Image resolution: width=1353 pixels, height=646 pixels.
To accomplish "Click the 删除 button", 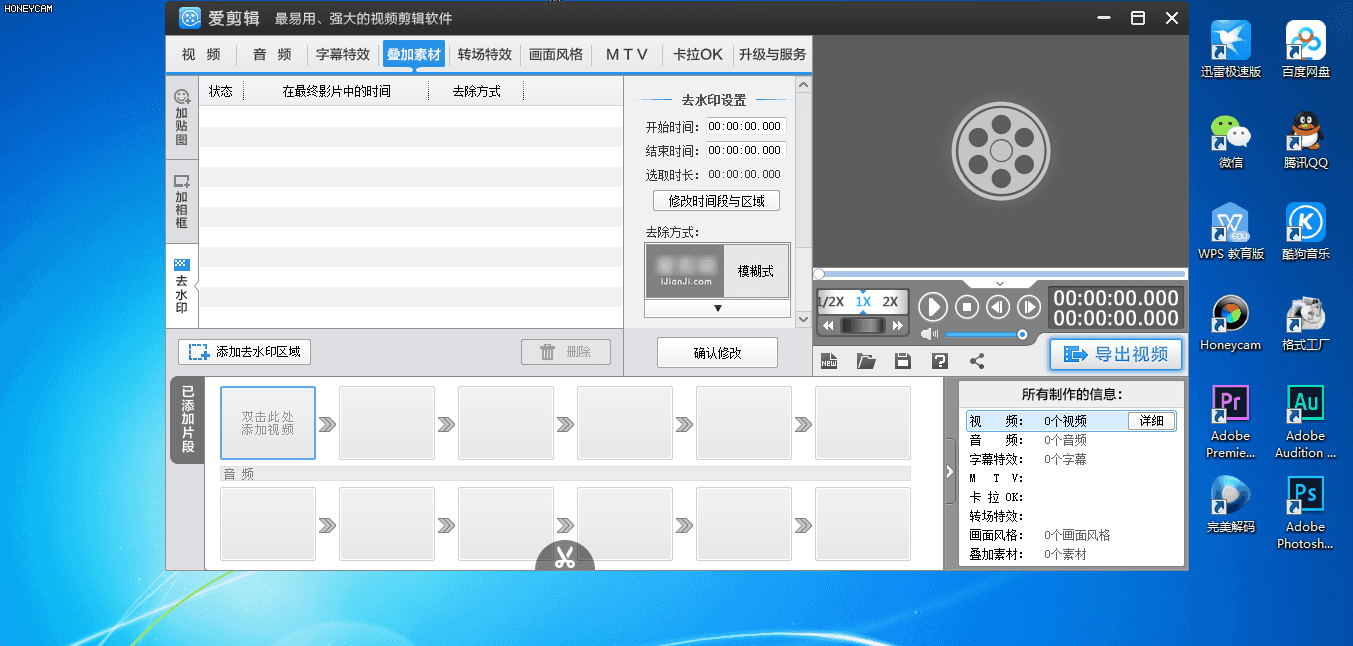I will 566,352.
